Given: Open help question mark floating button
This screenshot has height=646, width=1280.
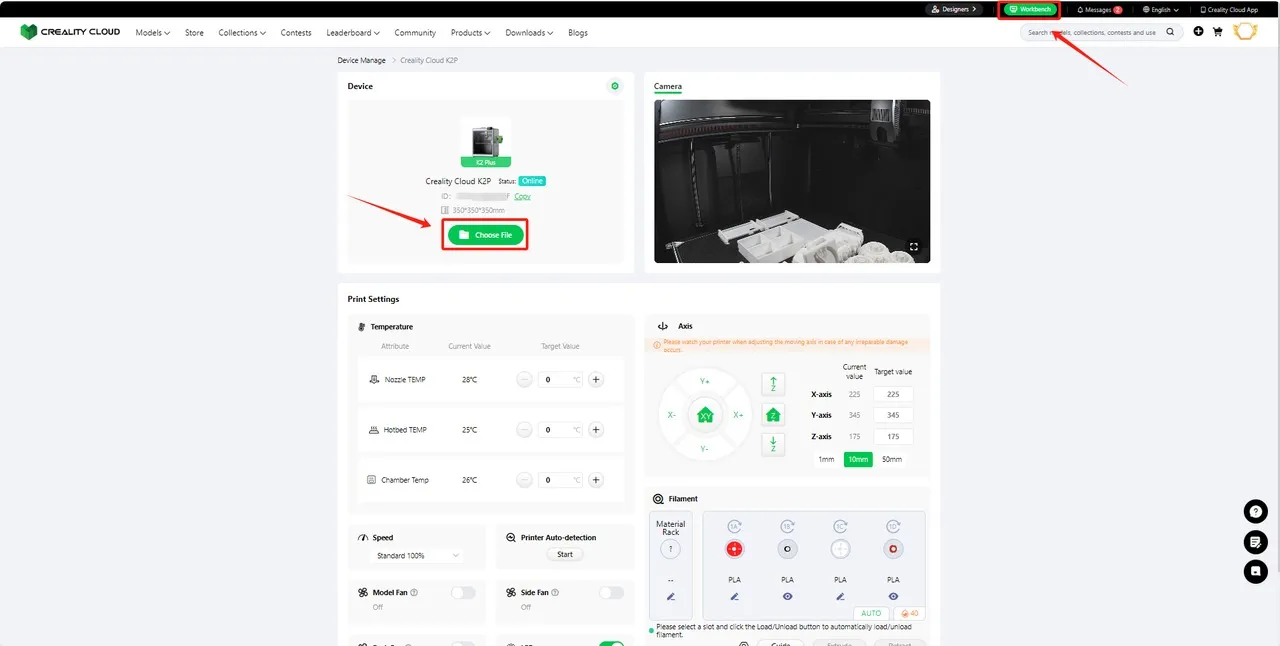Looking at the screenshot, I should (1255, 512).
